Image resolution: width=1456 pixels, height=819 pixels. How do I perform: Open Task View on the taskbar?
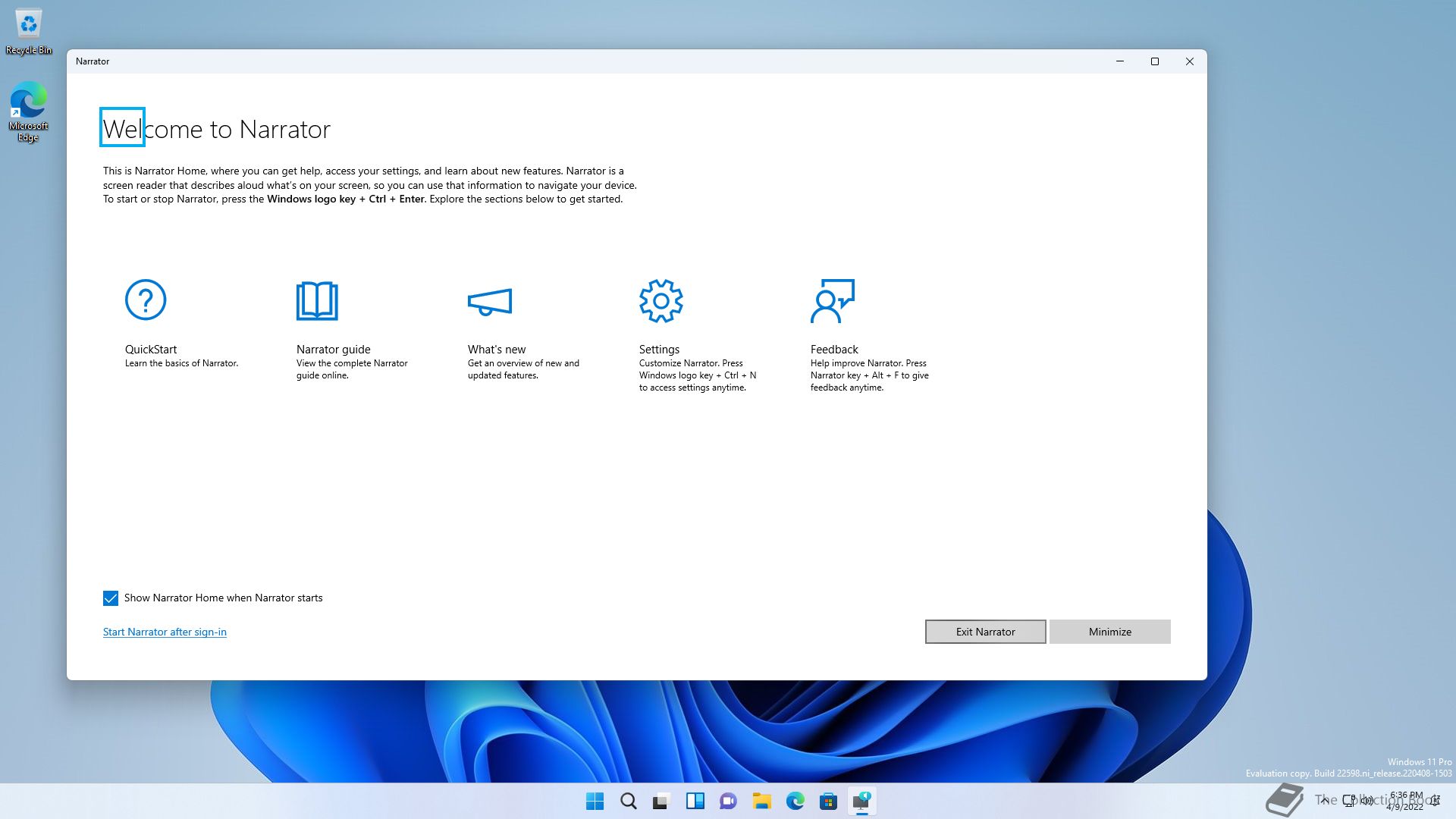point(662,801)
